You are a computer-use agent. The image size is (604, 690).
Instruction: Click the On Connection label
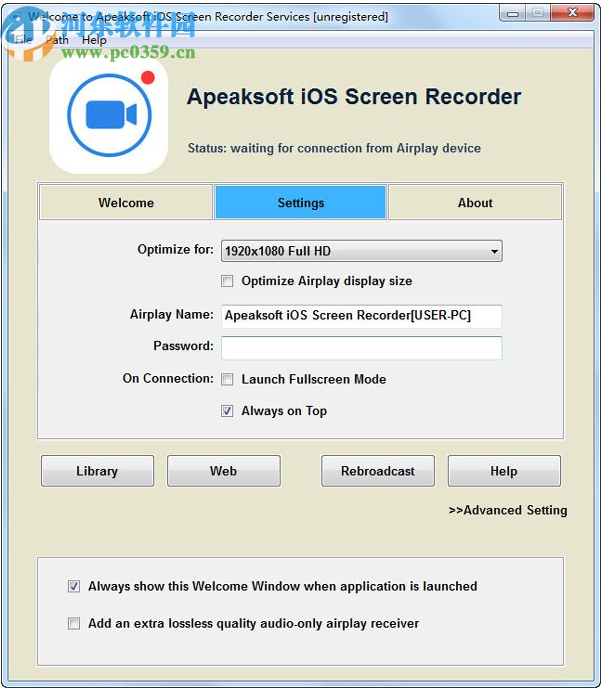pyautogui.click(x=168, y=378)
